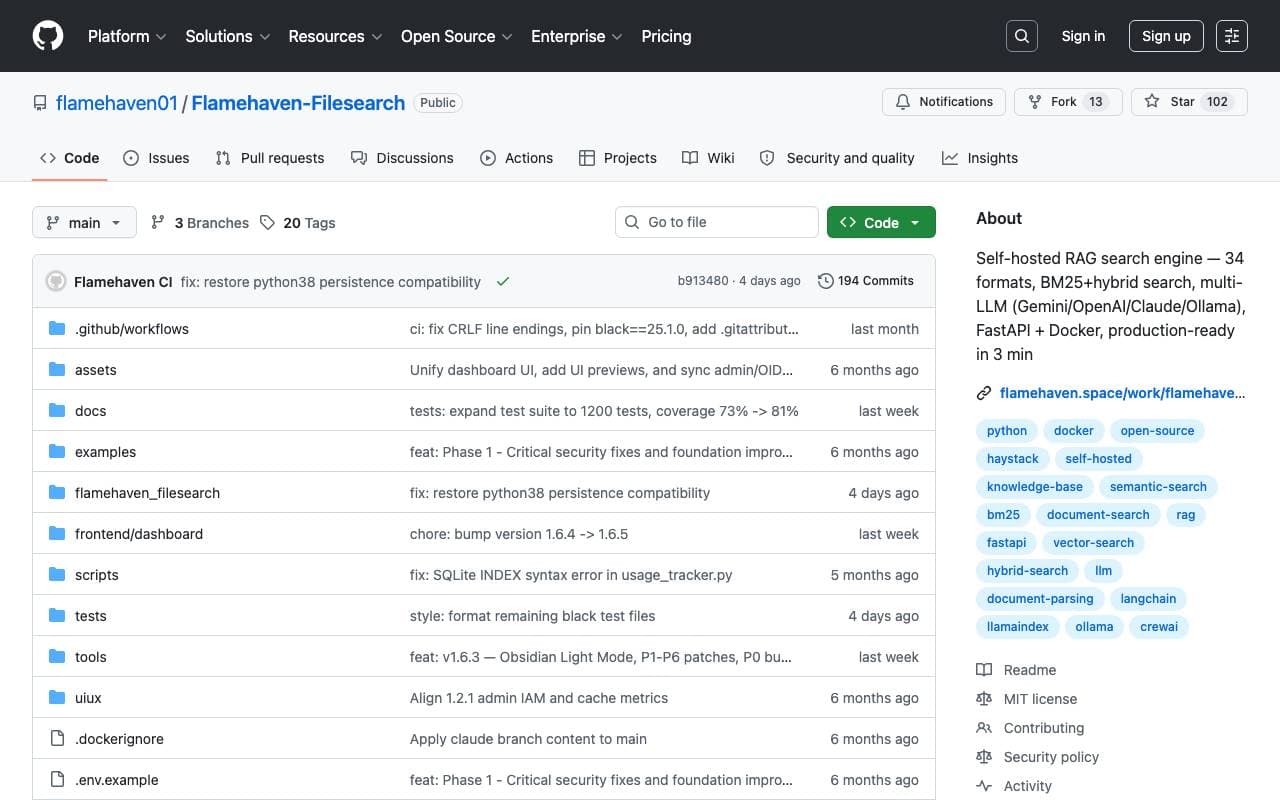Open the flamehaven.space website link
The width and height of the screenshot is (1280, 800).
tap(1122, 393)
